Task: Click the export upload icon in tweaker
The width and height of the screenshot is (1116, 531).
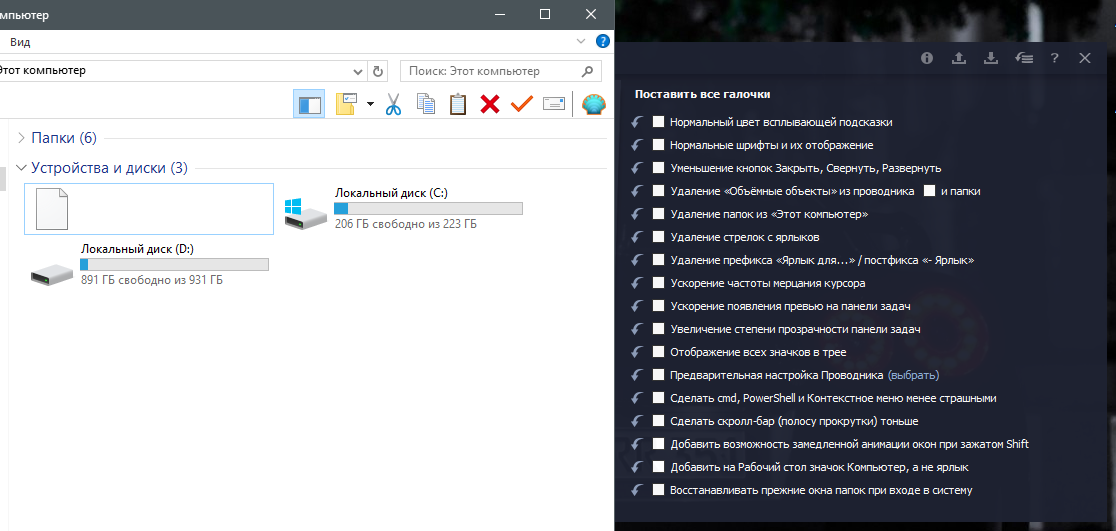Action: coord(959,58)
